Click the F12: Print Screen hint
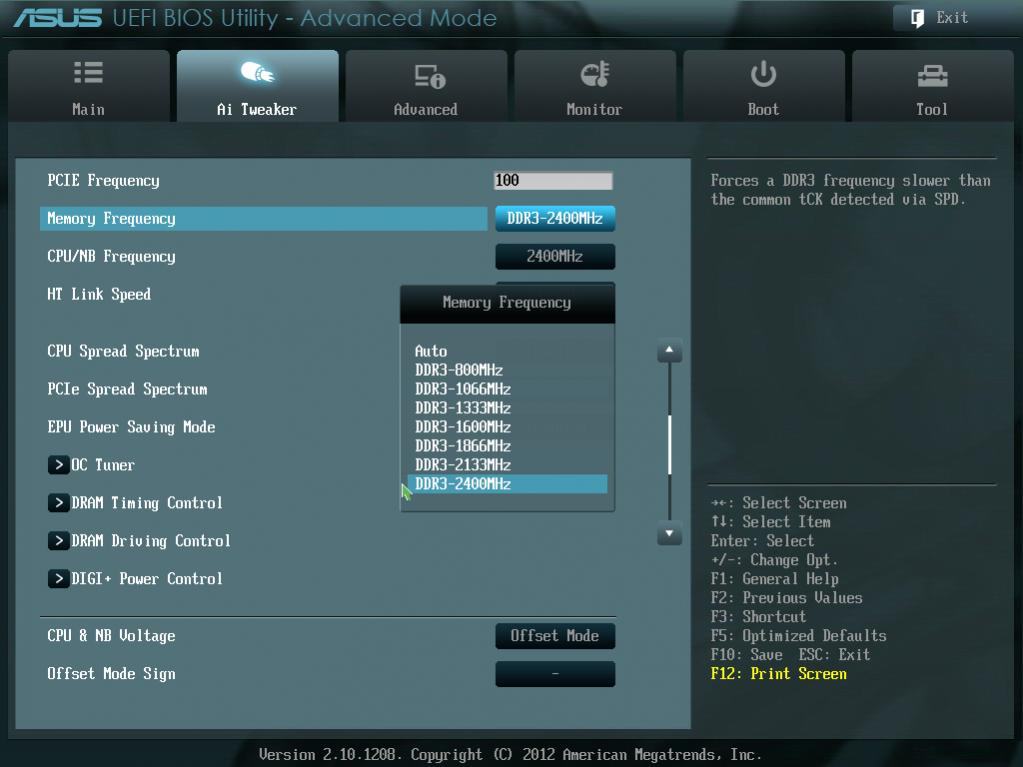The width and height of the screenshot is (1023, 767). click(778, 674)
